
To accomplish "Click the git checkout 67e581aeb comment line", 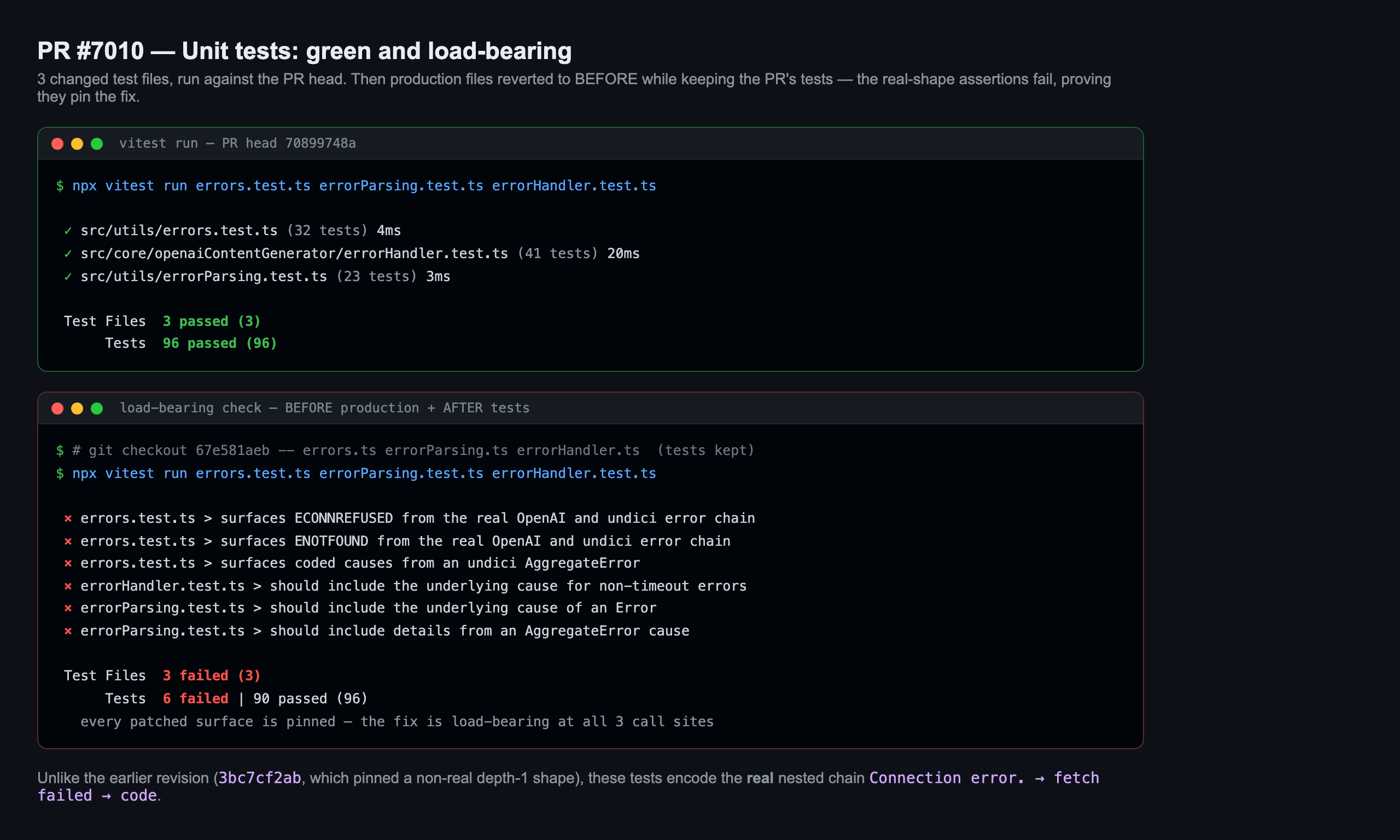I will pos(405,451).
